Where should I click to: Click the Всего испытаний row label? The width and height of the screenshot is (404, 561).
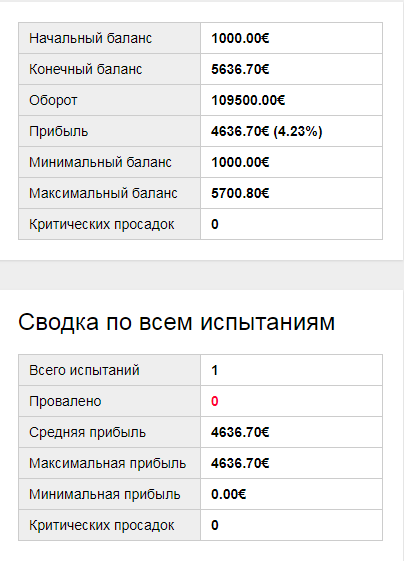coord(84,370)
